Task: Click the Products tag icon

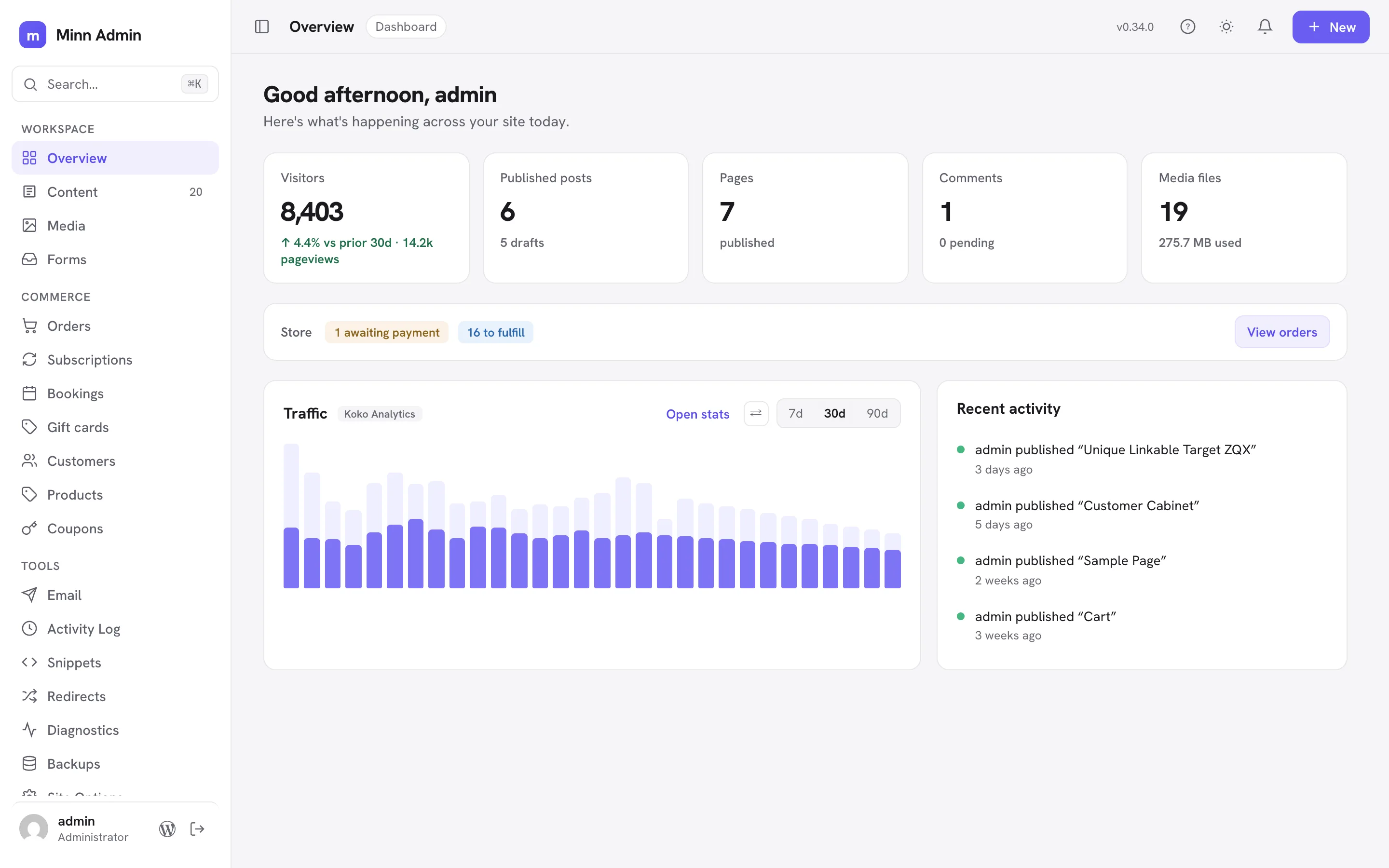Action: click(x=29, y=495)
